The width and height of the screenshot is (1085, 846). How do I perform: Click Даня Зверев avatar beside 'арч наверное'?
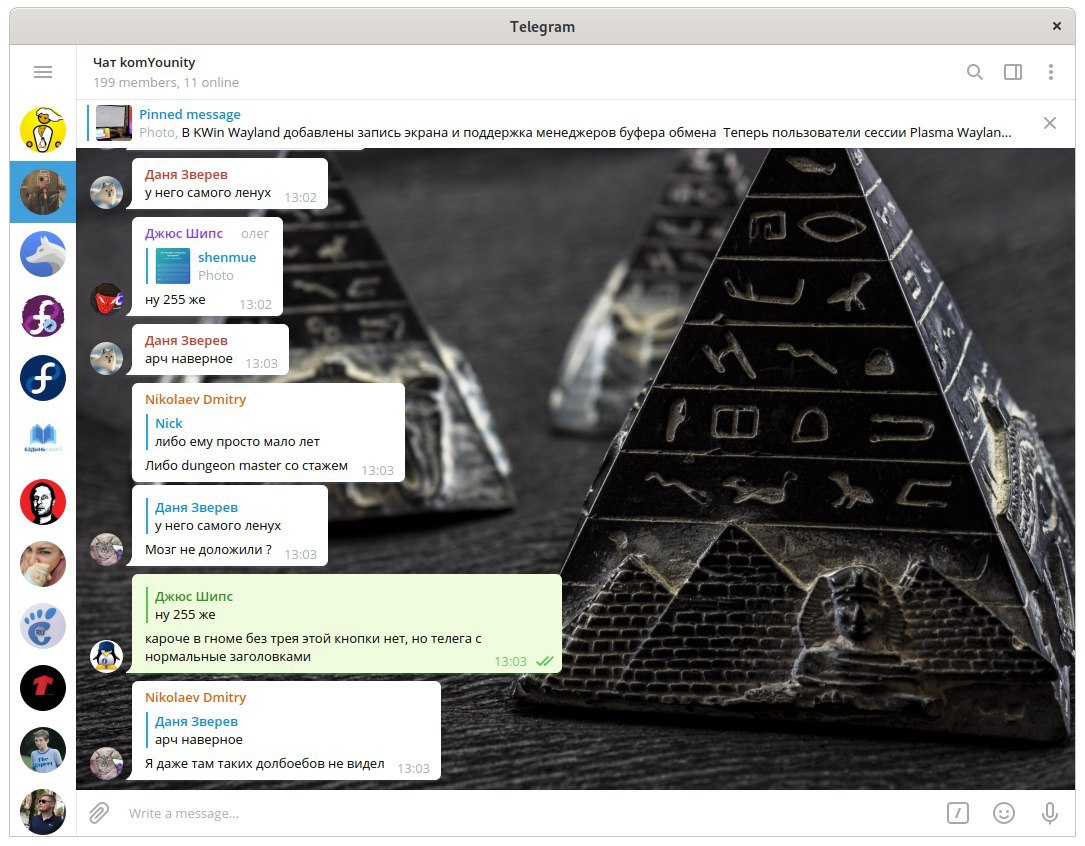(x=107, y=358)
